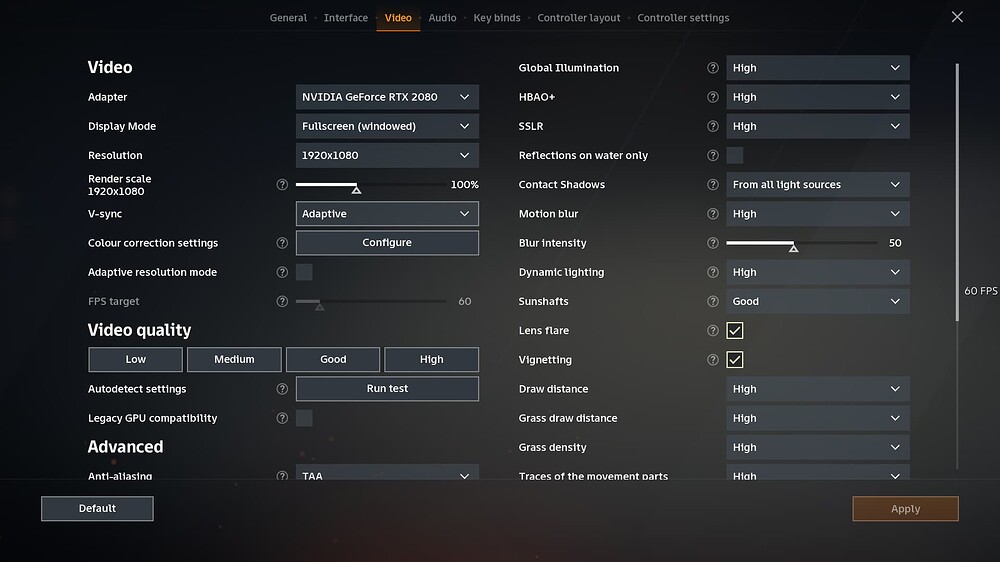Toggle Legacy GPU compatibility checkbox
Image resolution: width=1000 pixels, height=562 pixels.
[x=304, y=418]
